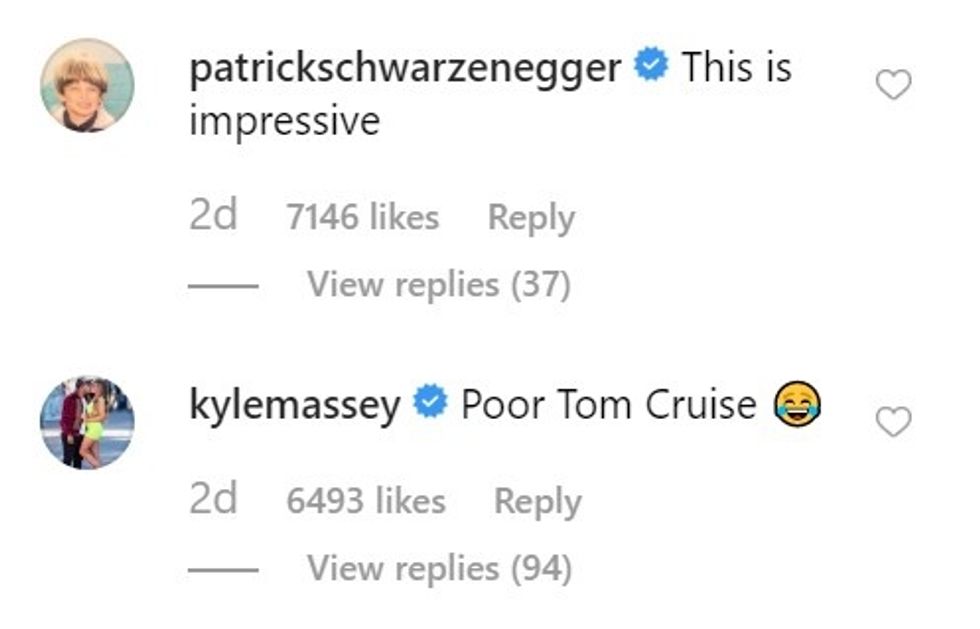The height and width of the screenshot is (629, 980).
Task: Click the laughing emoji in kylemassey's comment
Action: tap(797, 406)
